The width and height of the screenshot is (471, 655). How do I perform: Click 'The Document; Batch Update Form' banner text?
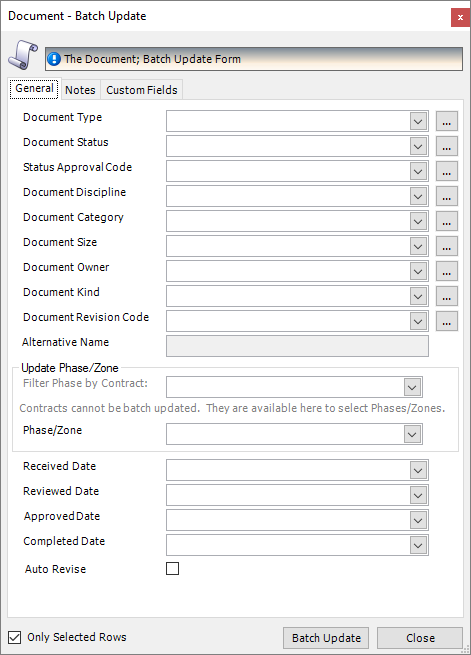pos(152,59)
